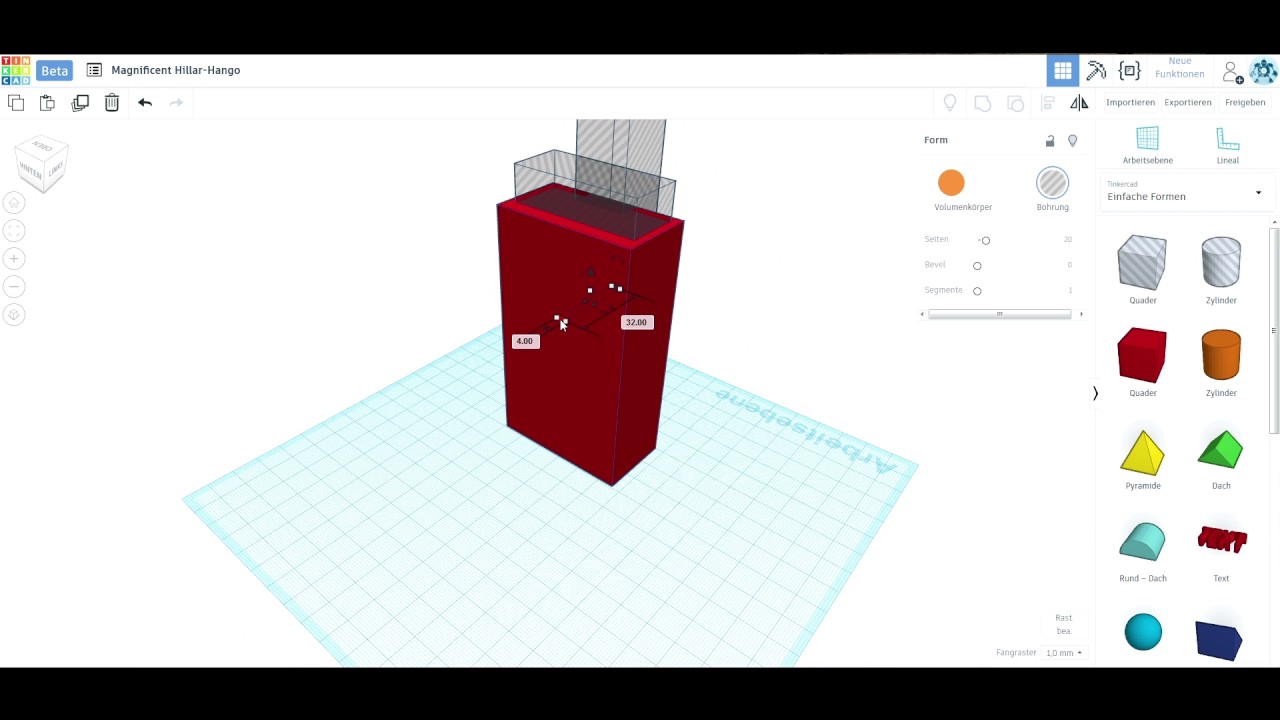Copy the selection with the copy icon

tap(16, 102)
